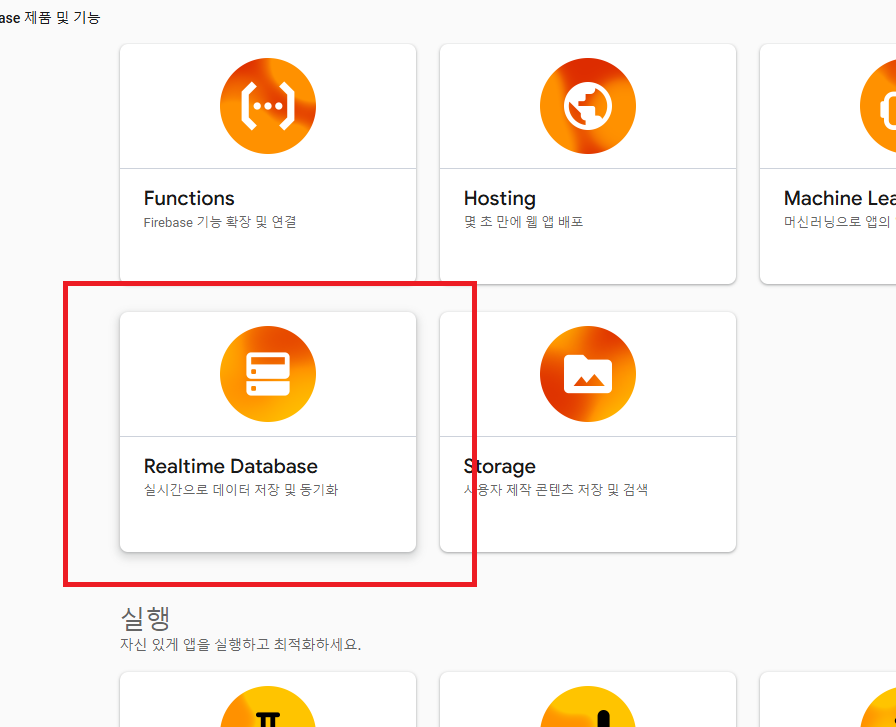Click the Functions curly-braces icon

coord(267,106)
